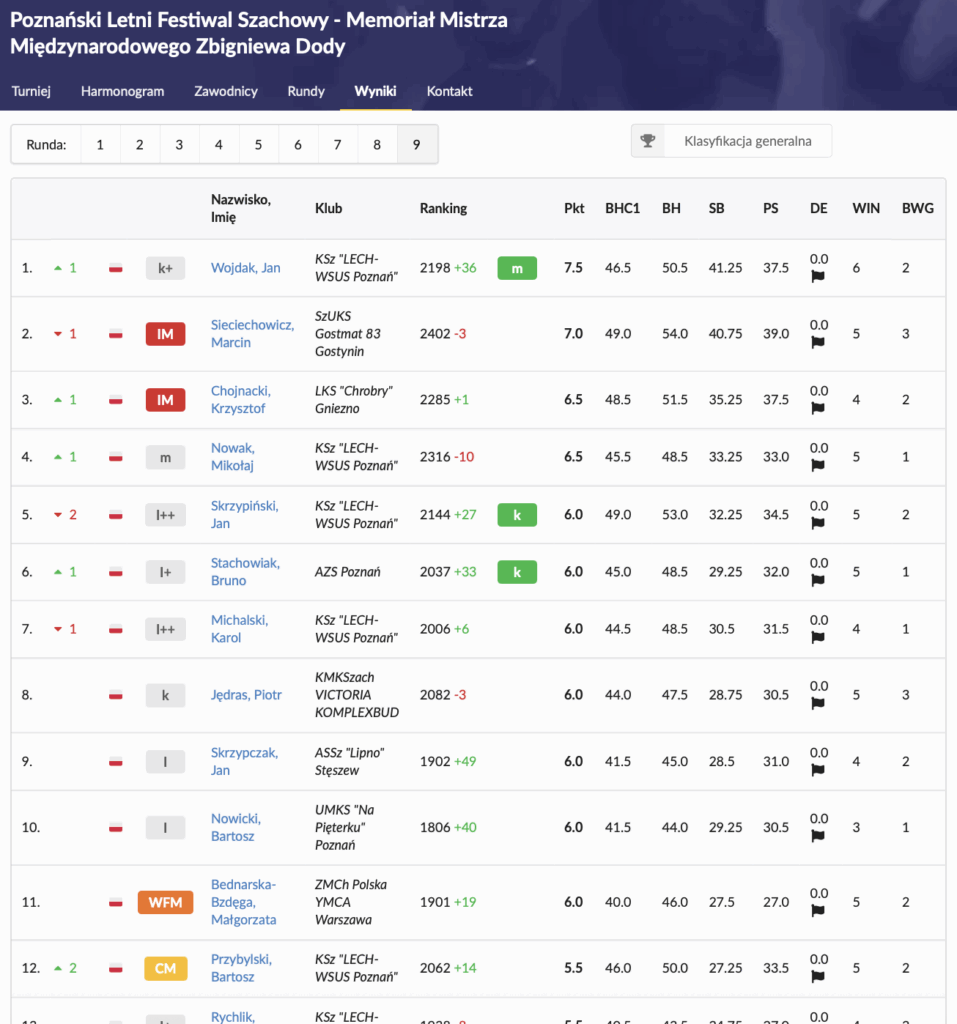Click the yellow CM badge for Przybylski
The width and height of the screenshot is (957, 1024).
(x=165, y=968)
